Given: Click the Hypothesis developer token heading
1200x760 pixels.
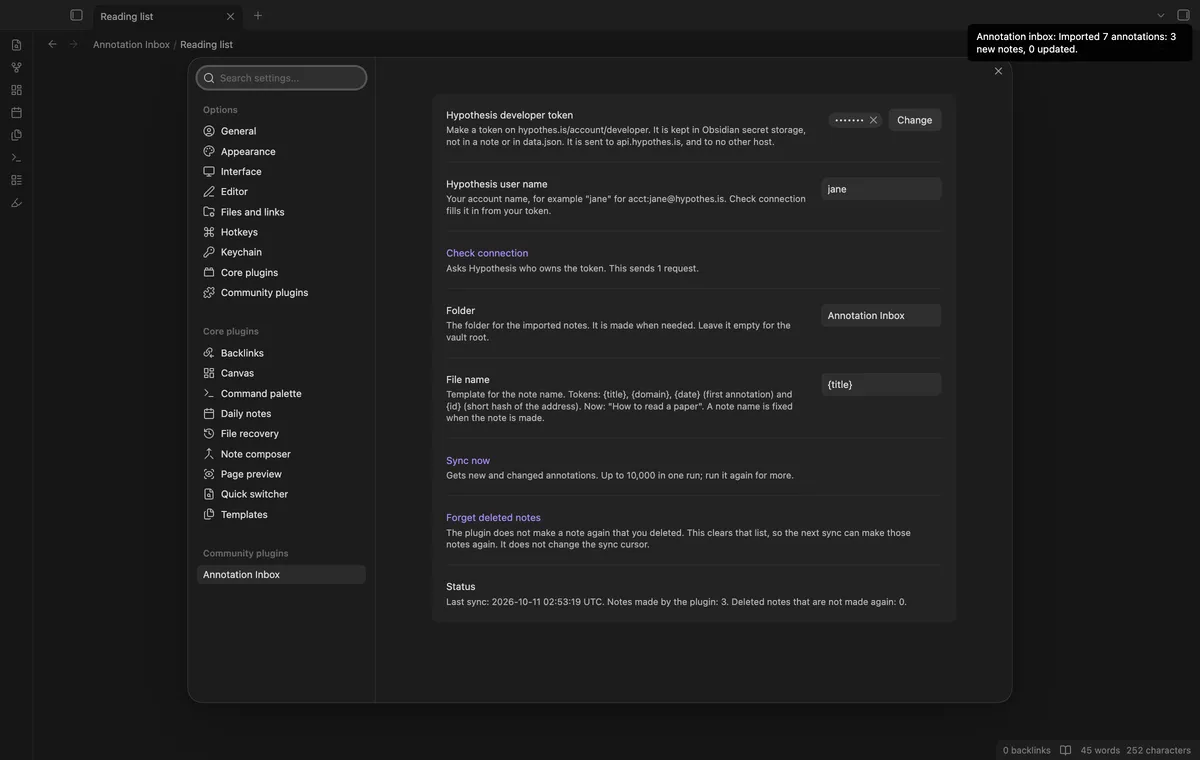Looking at the screenshot, I should coord(509,115).
